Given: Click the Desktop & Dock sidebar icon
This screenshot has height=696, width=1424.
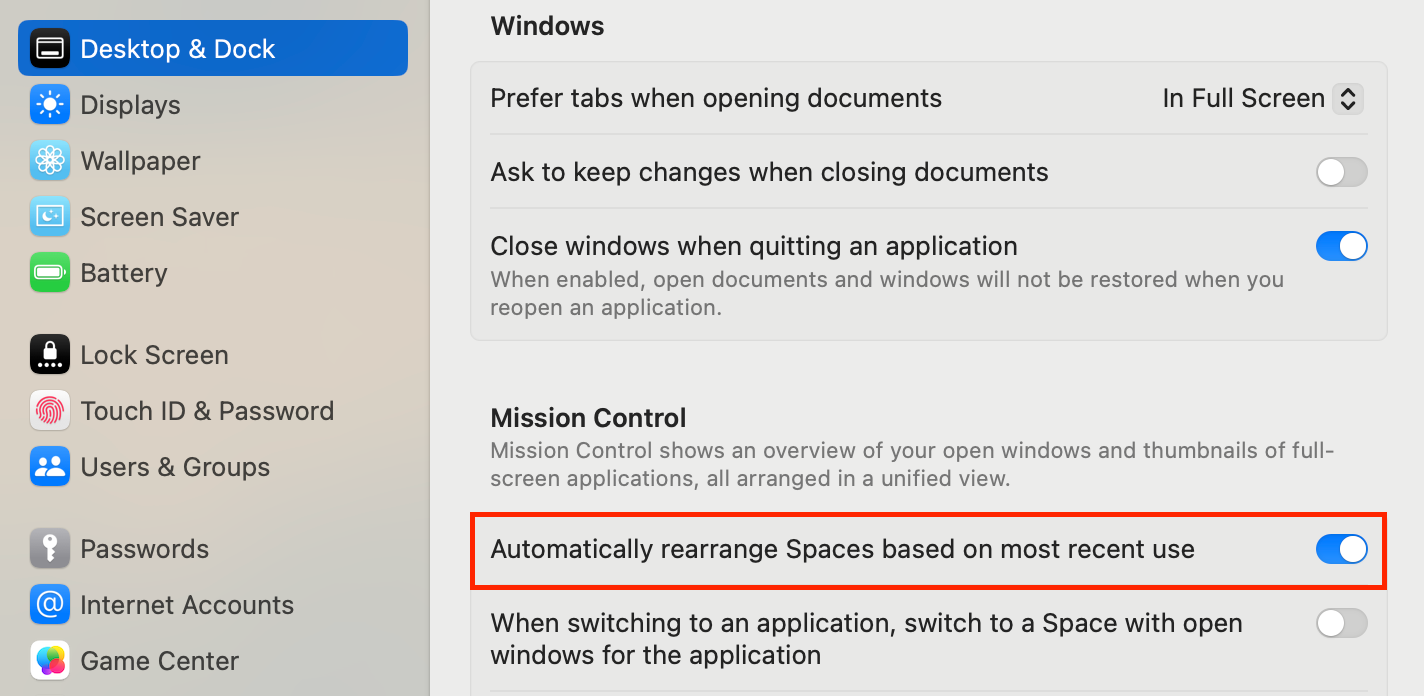Looking at the screenshot, I should tap(50, 48).
